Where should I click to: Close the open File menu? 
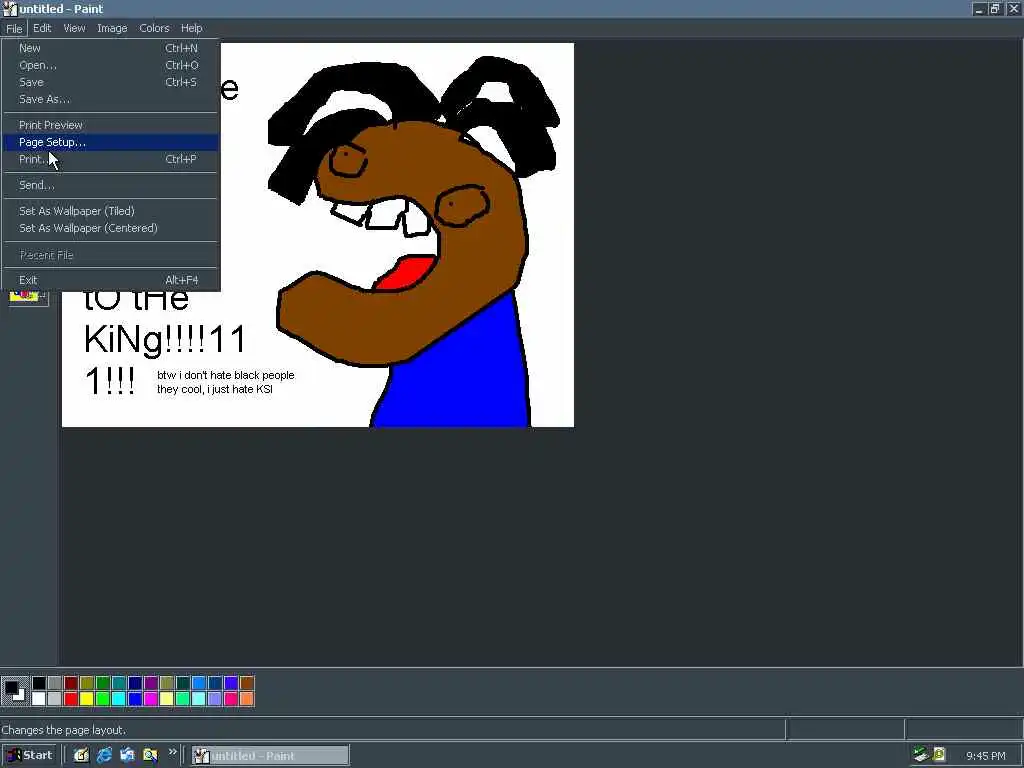[x=14, y=28]
